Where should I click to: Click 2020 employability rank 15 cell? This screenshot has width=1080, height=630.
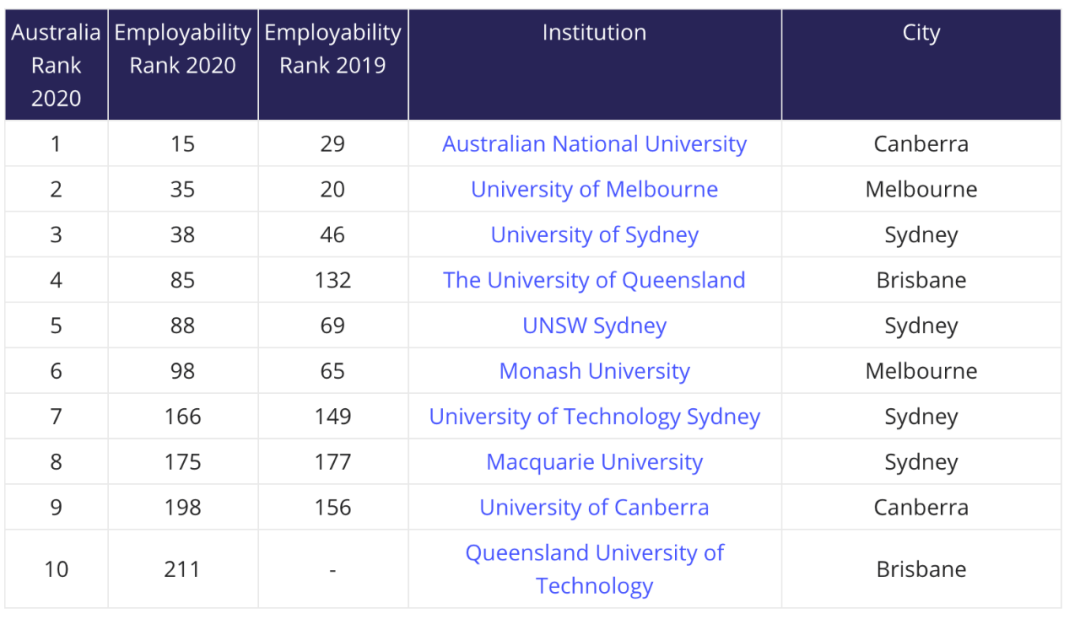point(182,144)
